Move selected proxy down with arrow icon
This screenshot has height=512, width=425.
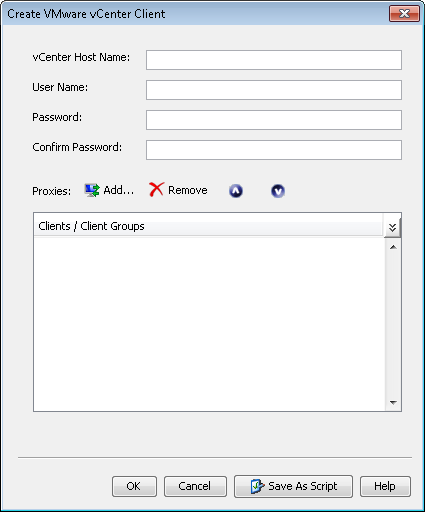click(278, 191)
